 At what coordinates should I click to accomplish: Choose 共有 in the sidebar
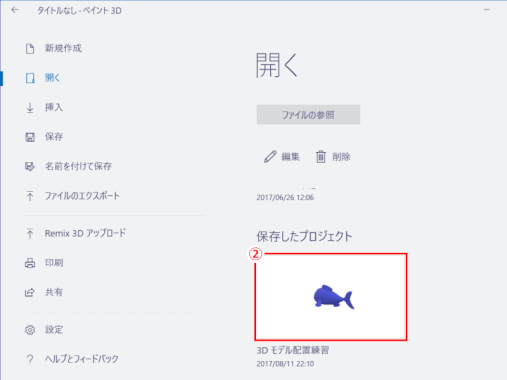click(x=54, y=292)
